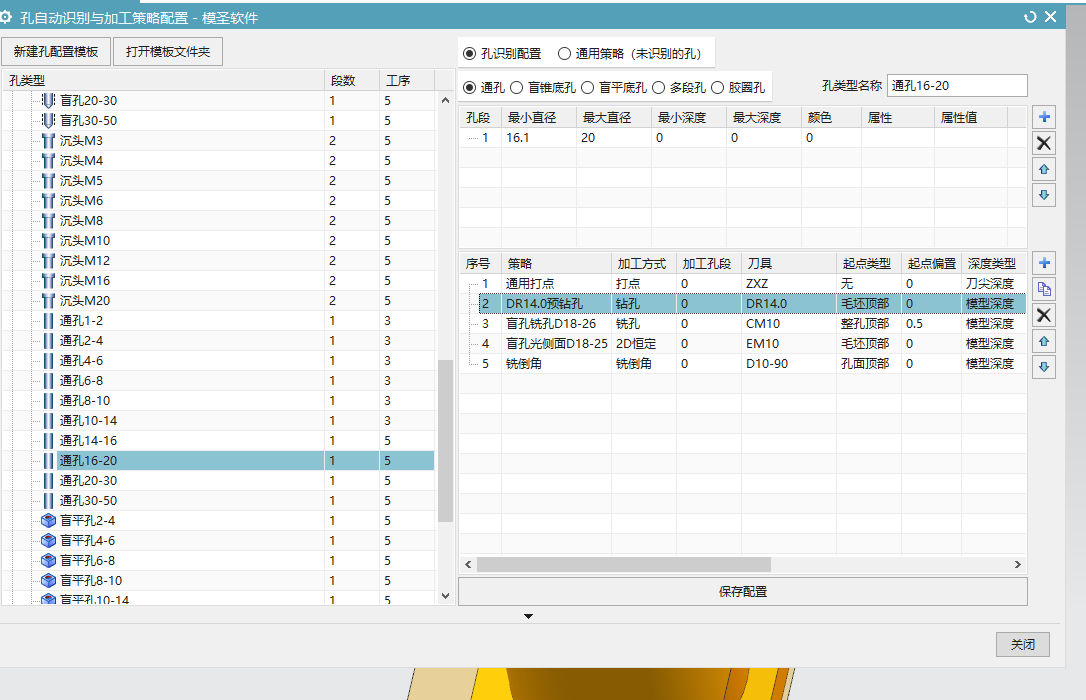Click strategy table scroll right arrow
This screenshot has width=1086, height=700.
[x=1017, y=564]
